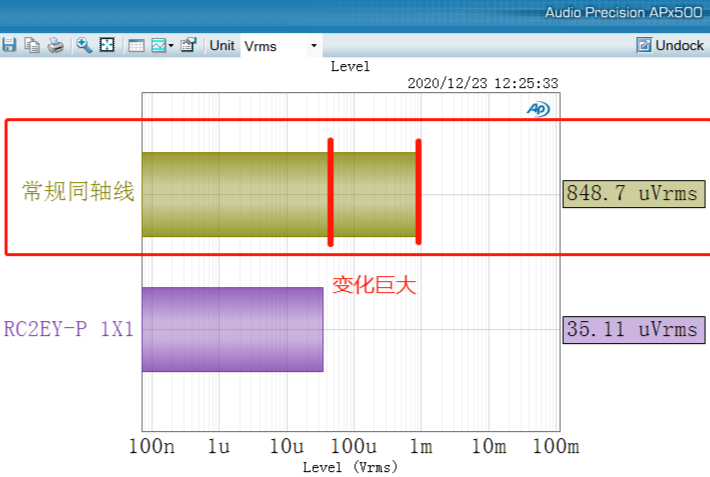Click the 常规同轴线 channel label
This screenshot has width=710, height=477.
click(78, 191)
